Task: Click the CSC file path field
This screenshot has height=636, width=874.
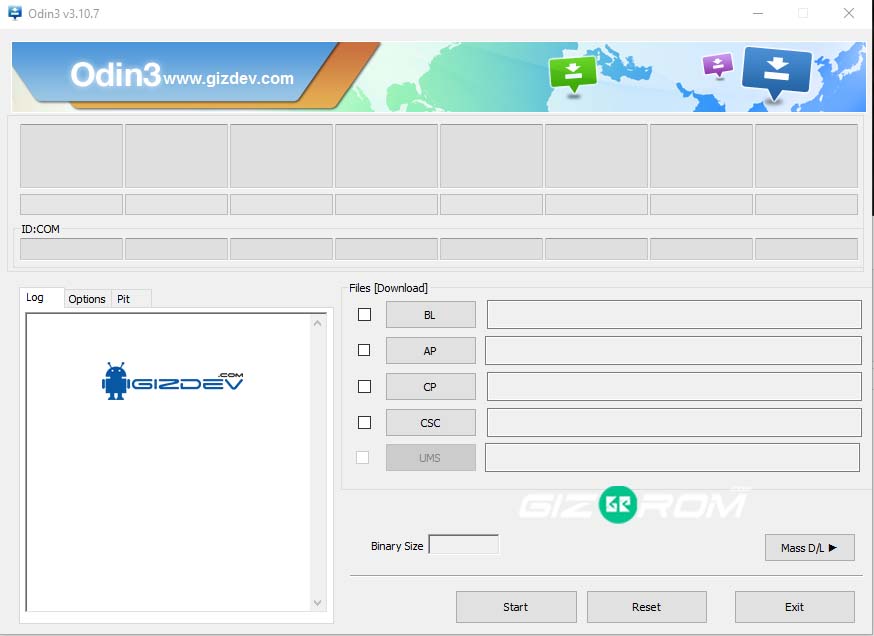Action: click(674, 423)
